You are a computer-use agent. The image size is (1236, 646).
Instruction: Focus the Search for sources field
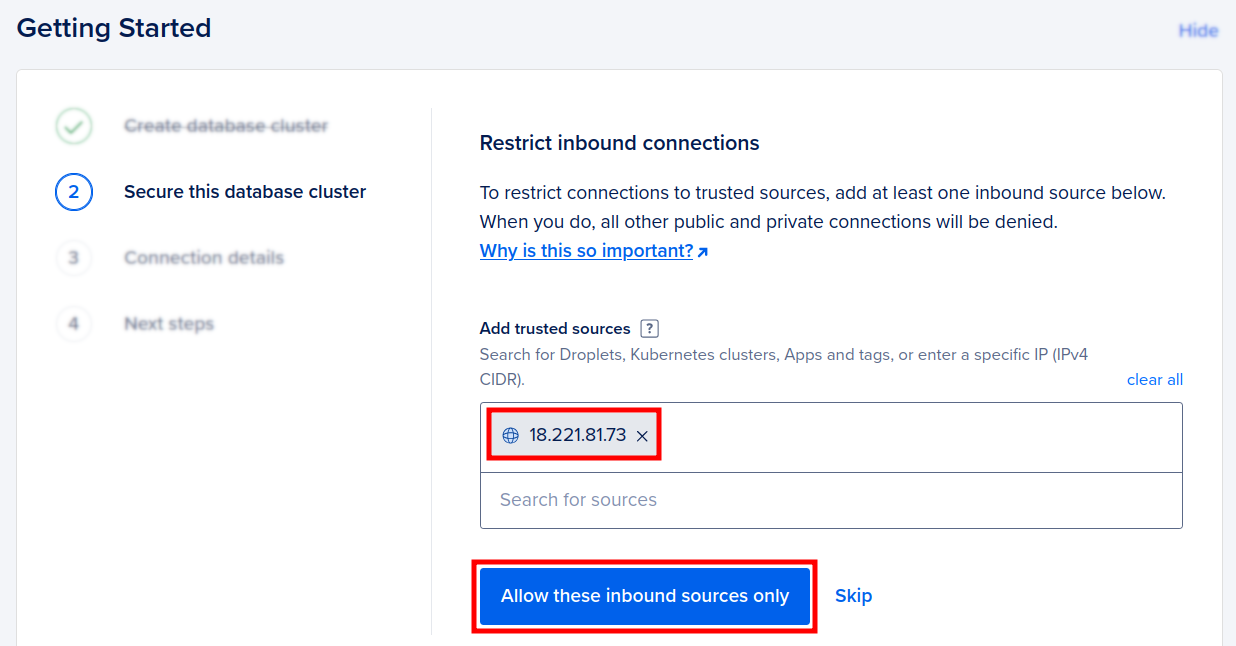coord(830,500)
